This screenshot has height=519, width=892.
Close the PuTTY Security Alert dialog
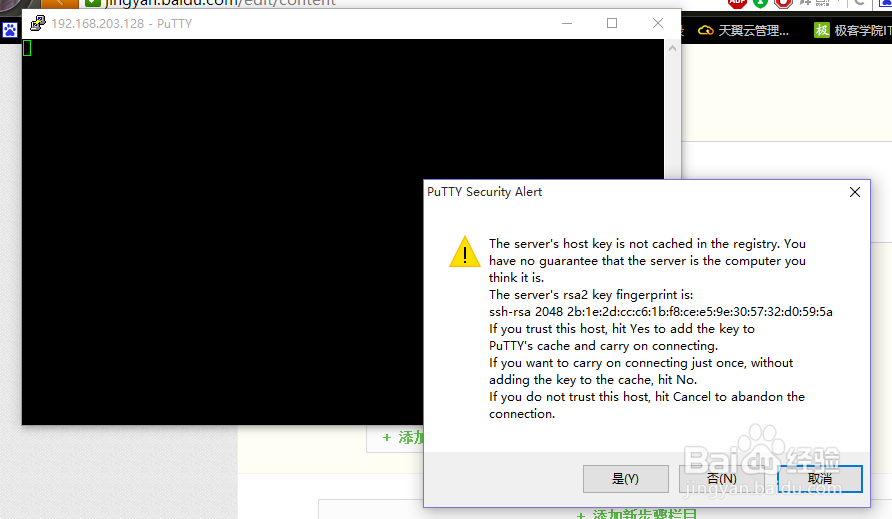click(854, 192)
